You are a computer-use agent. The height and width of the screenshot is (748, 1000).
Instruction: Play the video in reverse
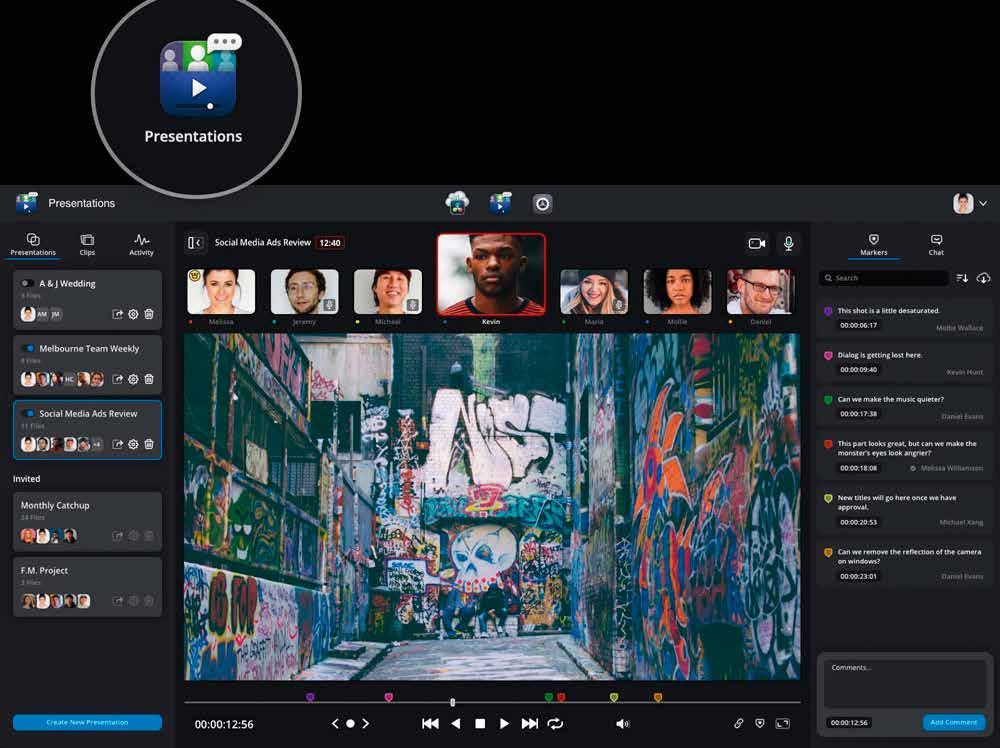(455, 723)
